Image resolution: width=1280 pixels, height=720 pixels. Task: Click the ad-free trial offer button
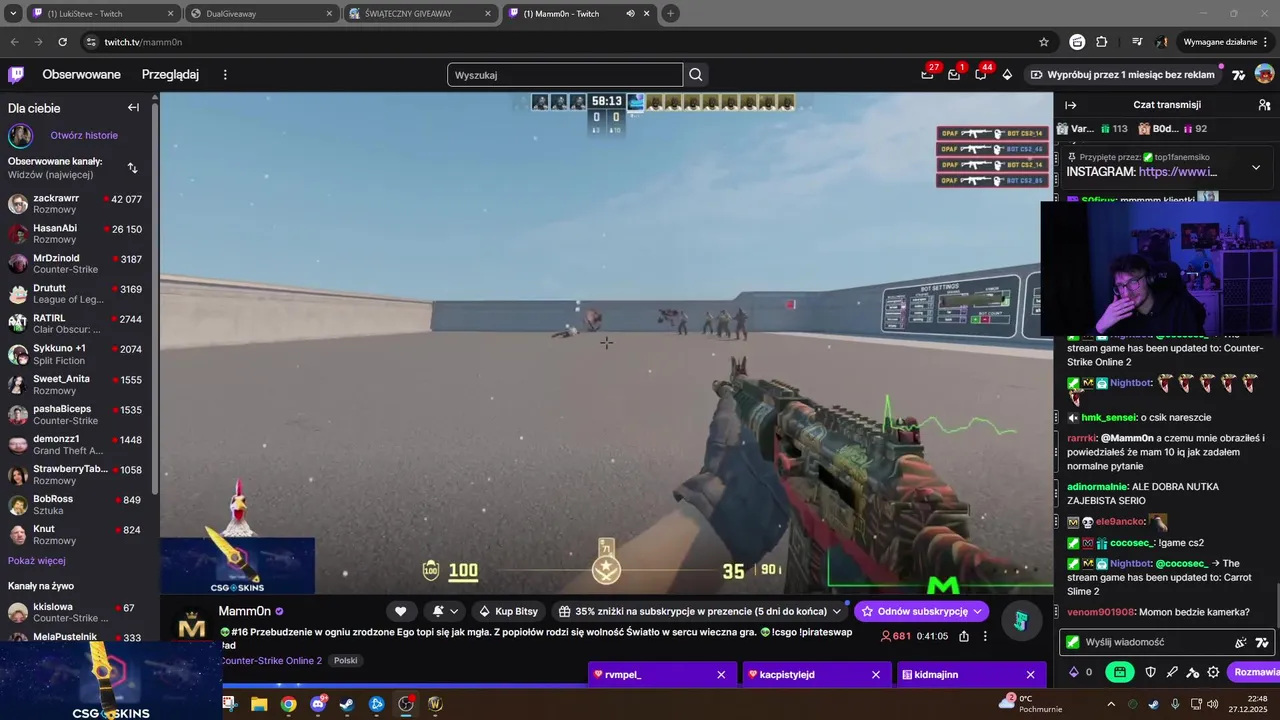pos(1123,75)
